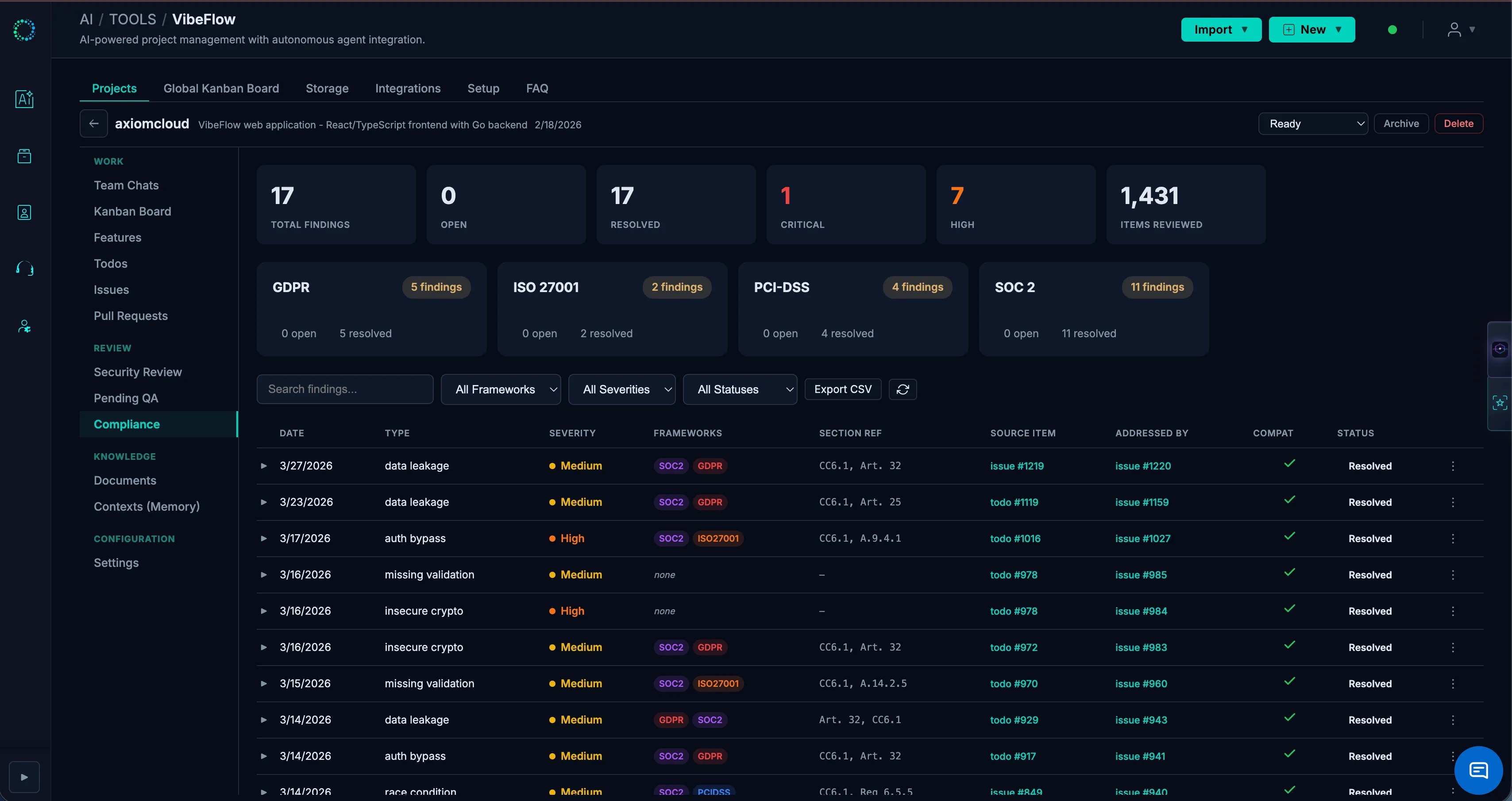The height and width of the screenshot is (801, 1512).
Task: Open the AI tools sidebar icon
Action: click(x=24, y=99)
